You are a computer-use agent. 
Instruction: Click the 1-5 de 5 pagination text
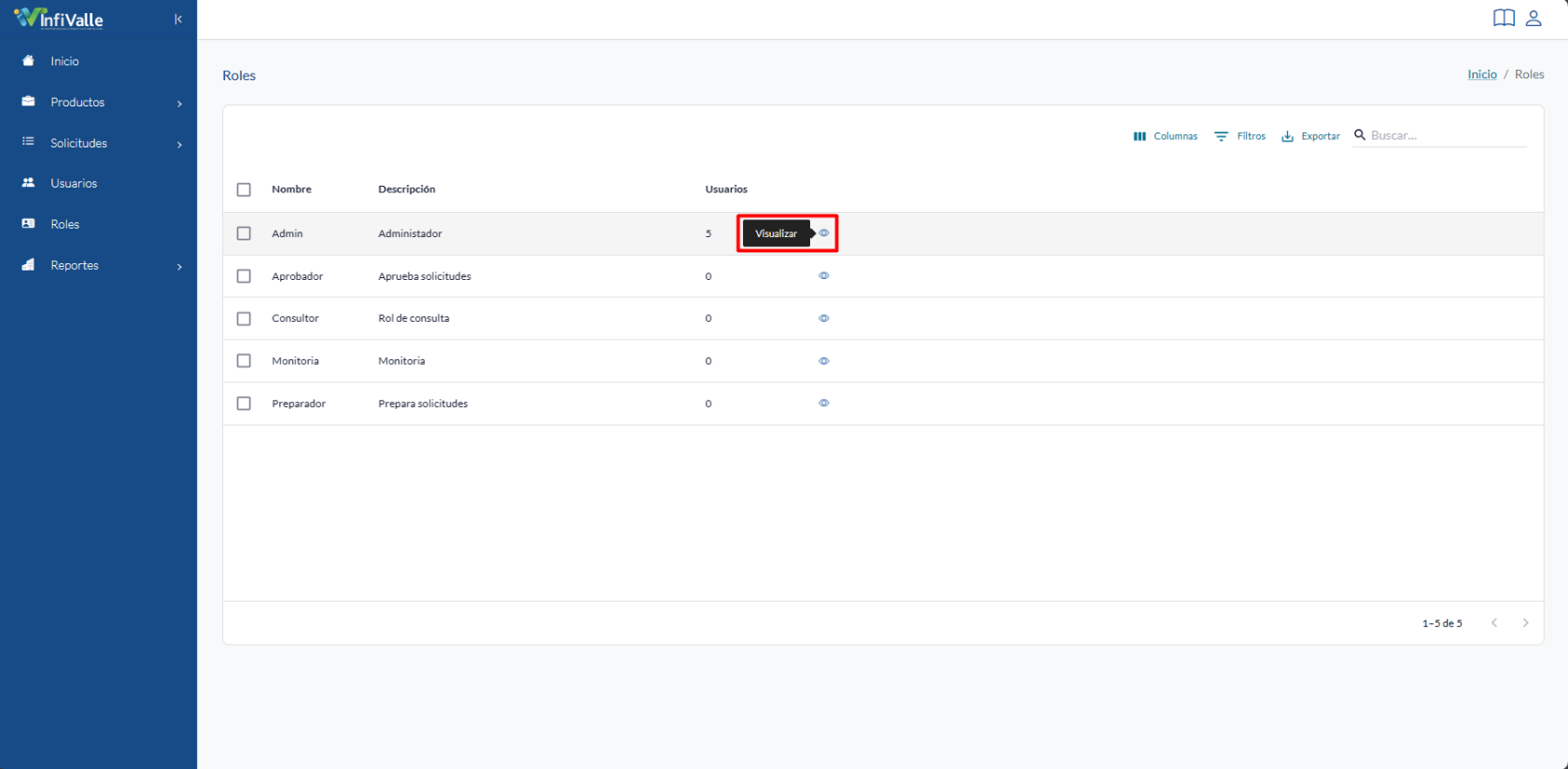(x=1442, y=623)
